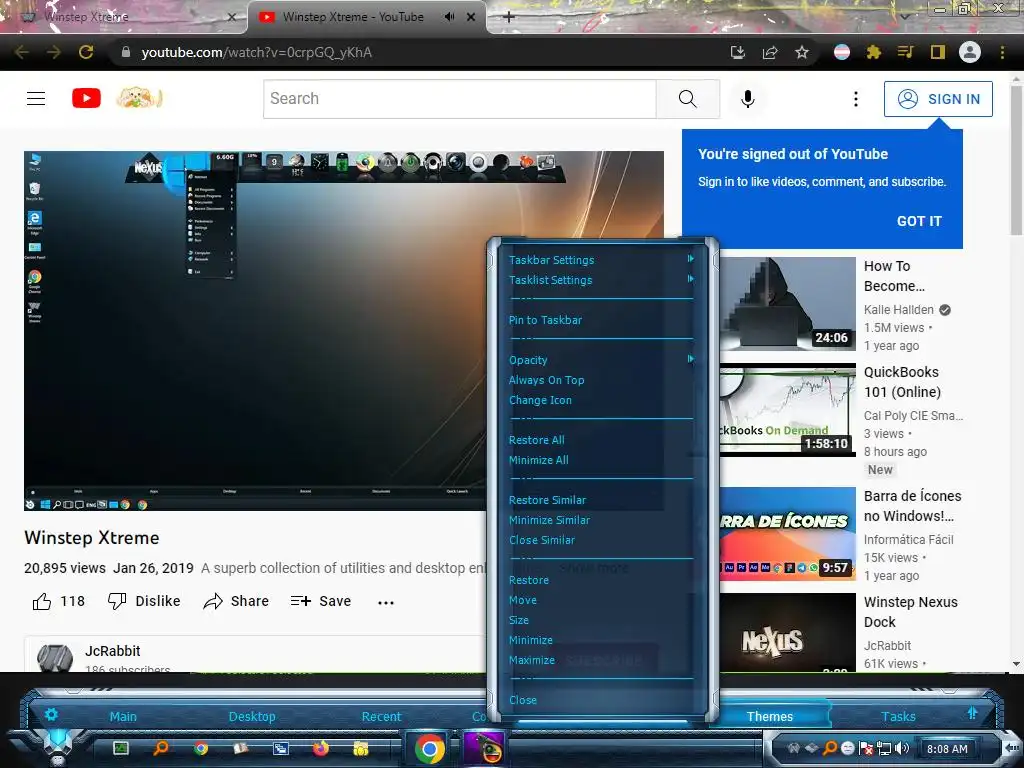Open the Tasks shelf tab

(x=899, y=716)
